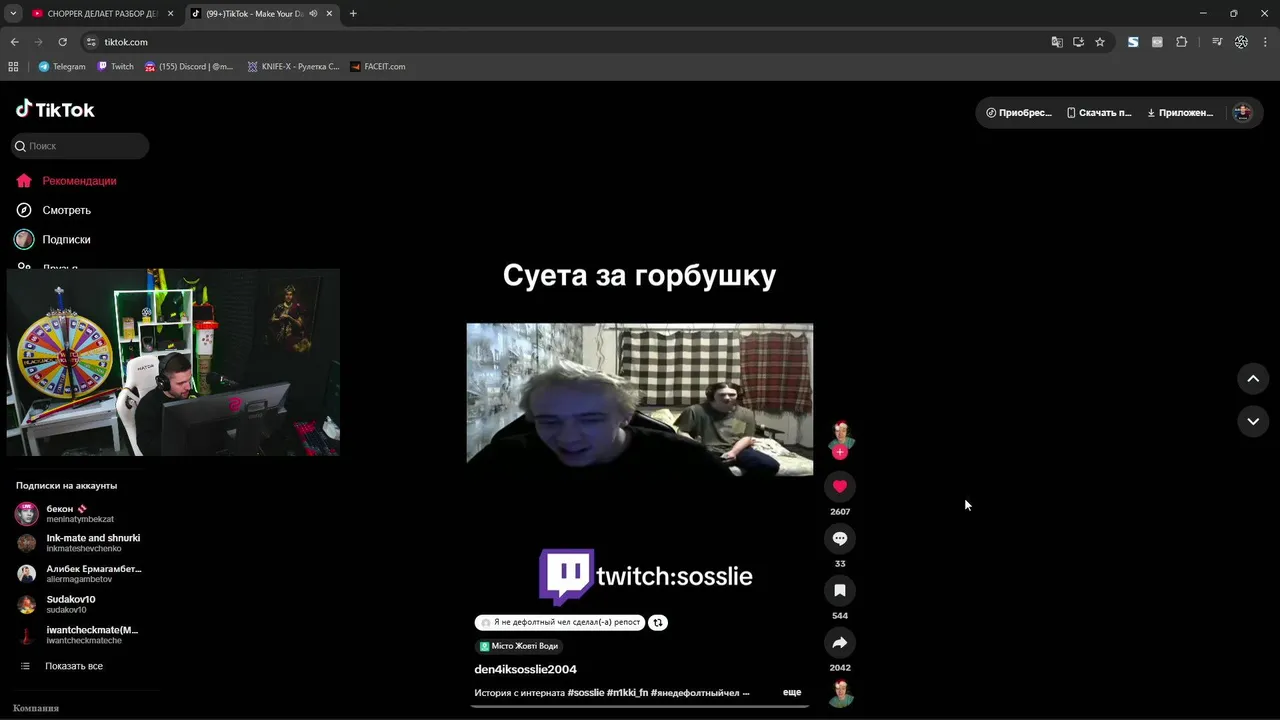Open the bookmarks bar apps grid
Screen dimensions: 1280x720
click(13, 67)
